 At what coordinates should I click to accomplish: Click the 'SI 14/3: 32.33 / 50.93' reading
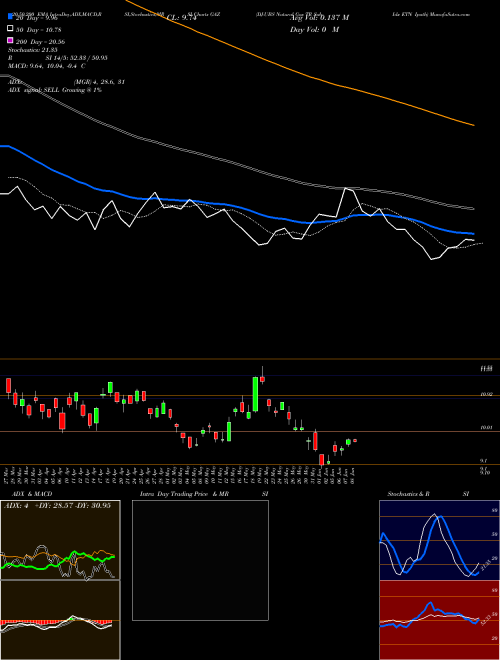(x=77, y=58)
